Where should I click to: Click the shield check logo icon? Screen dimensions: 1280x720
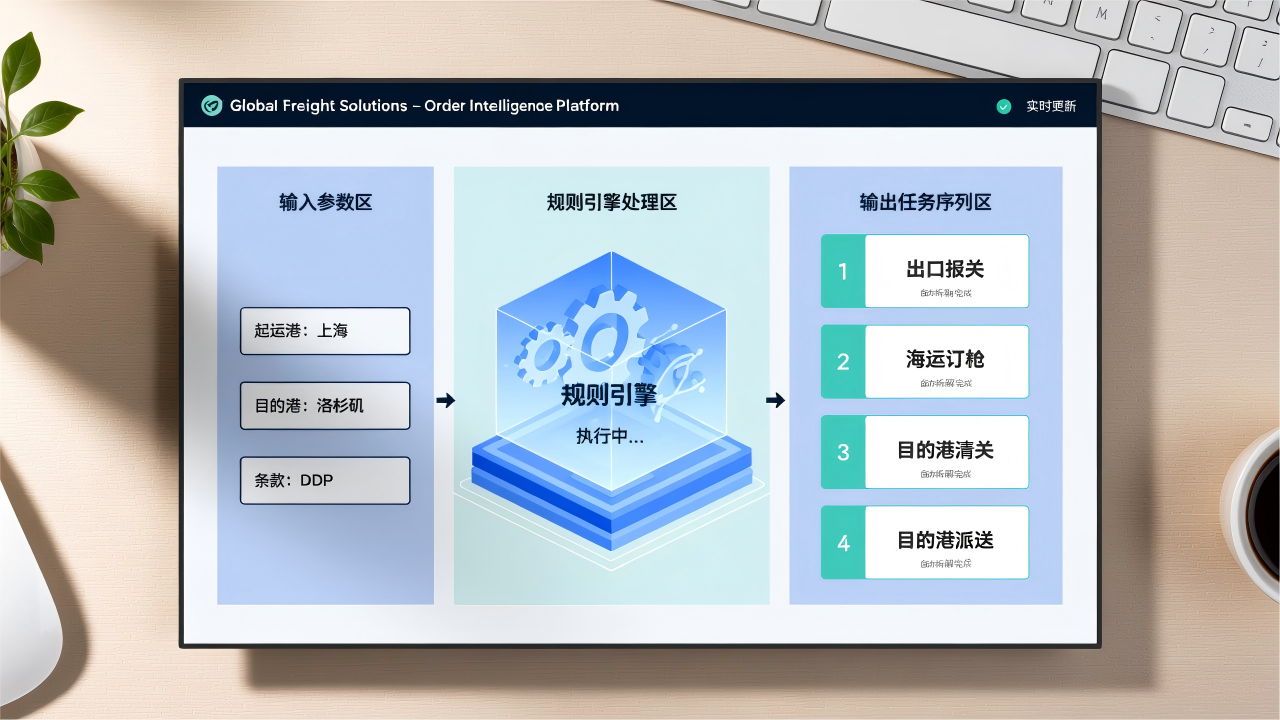coord(211,105)
